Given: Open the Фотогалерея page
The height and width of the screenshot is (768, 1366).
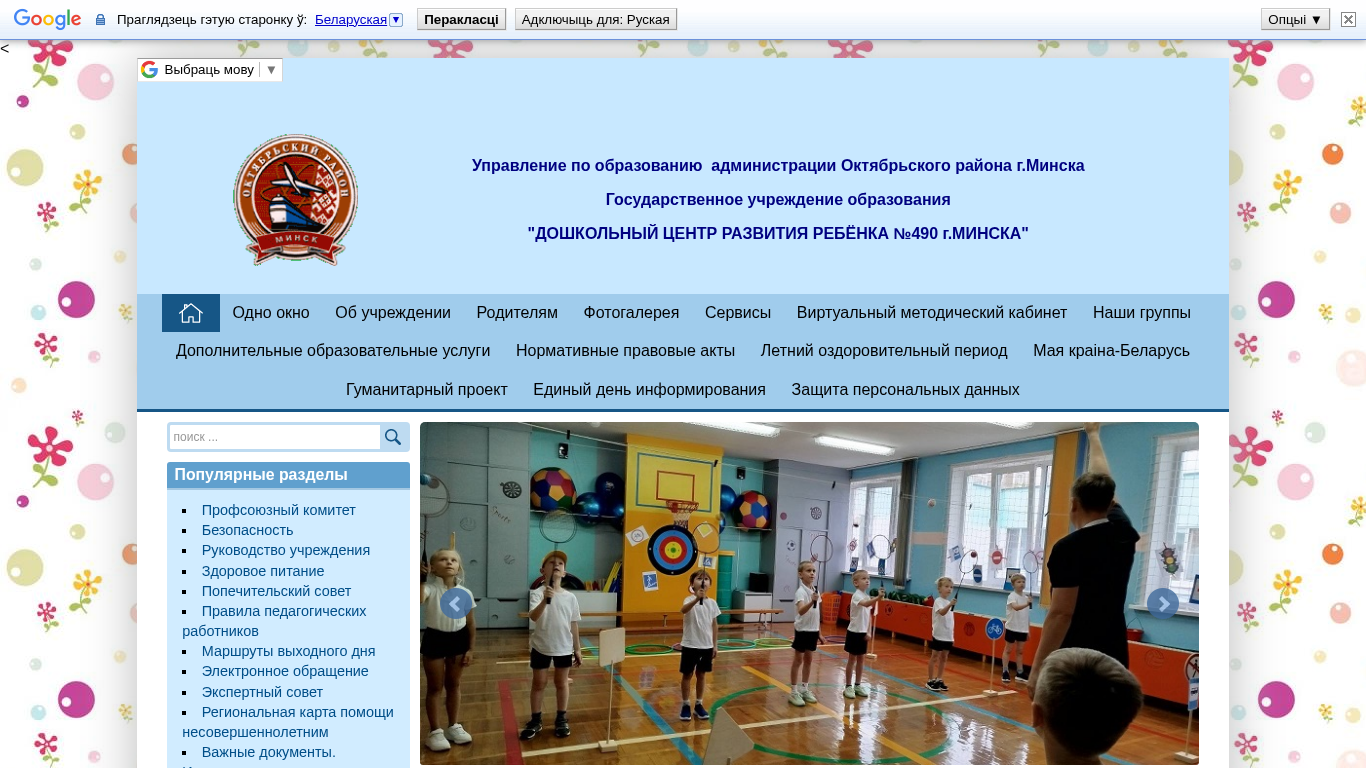Looking at the screenshot, I should (631, 313).
